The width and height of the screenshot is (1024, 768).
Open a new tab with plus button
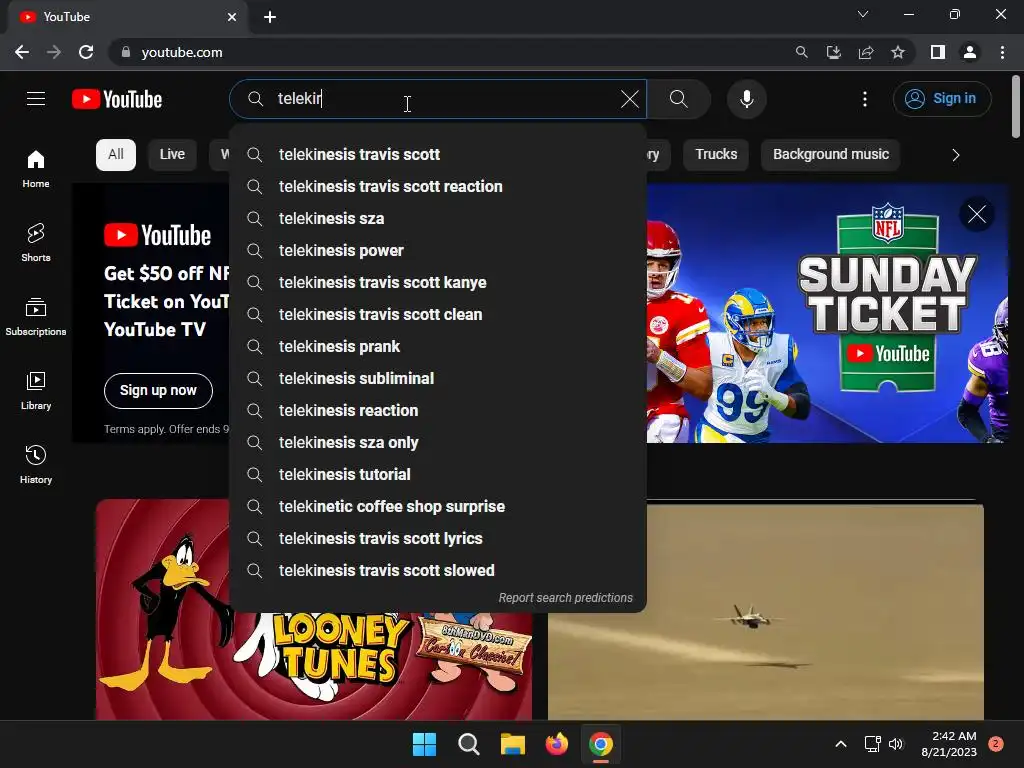pyautogui.click(x=270, y=17)
